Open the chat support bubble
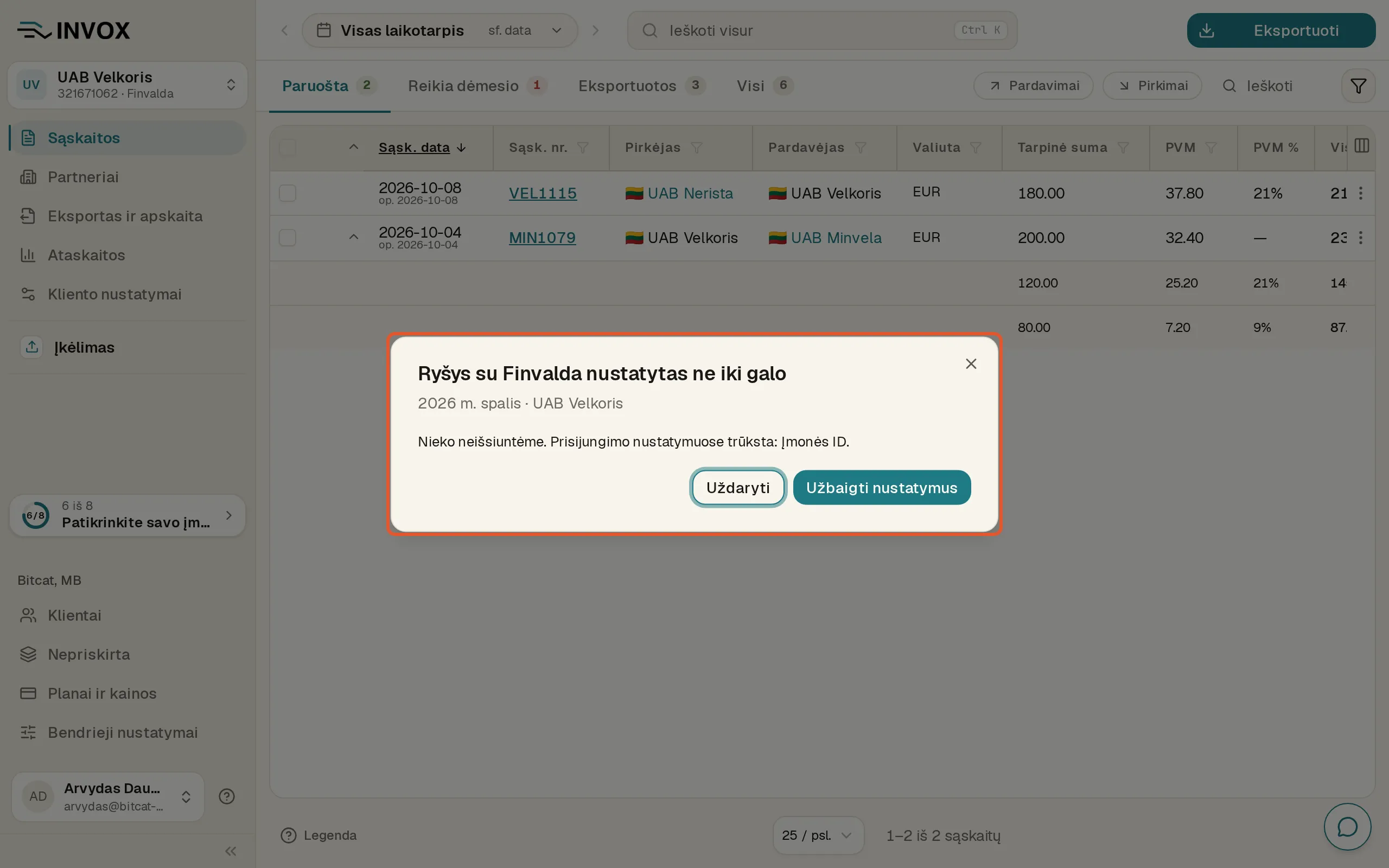Image resolution: width=1389 pixels, height=868 pixels. (x=1347, y=827)
